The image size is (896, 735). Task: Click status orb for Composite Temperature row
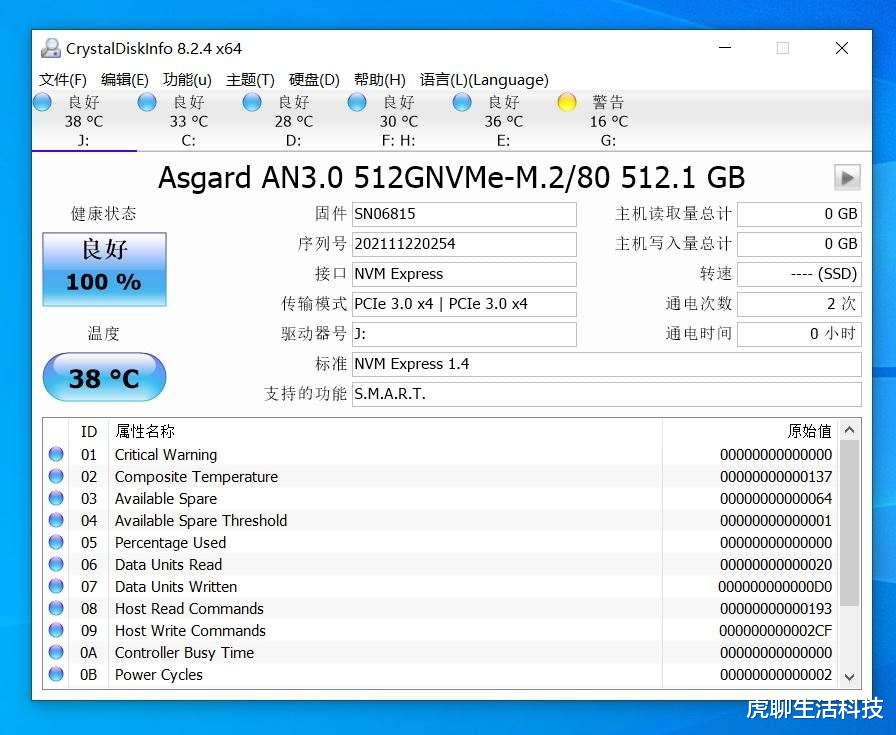[56, 476]
